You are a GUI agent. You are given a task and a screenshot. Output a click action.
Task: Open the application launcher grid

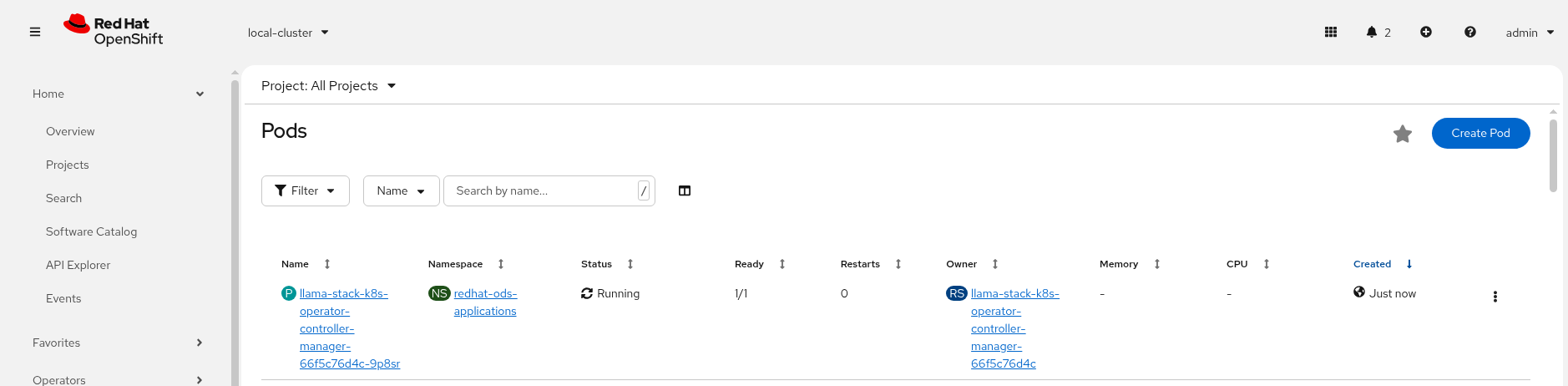[x=1331, y=33]
